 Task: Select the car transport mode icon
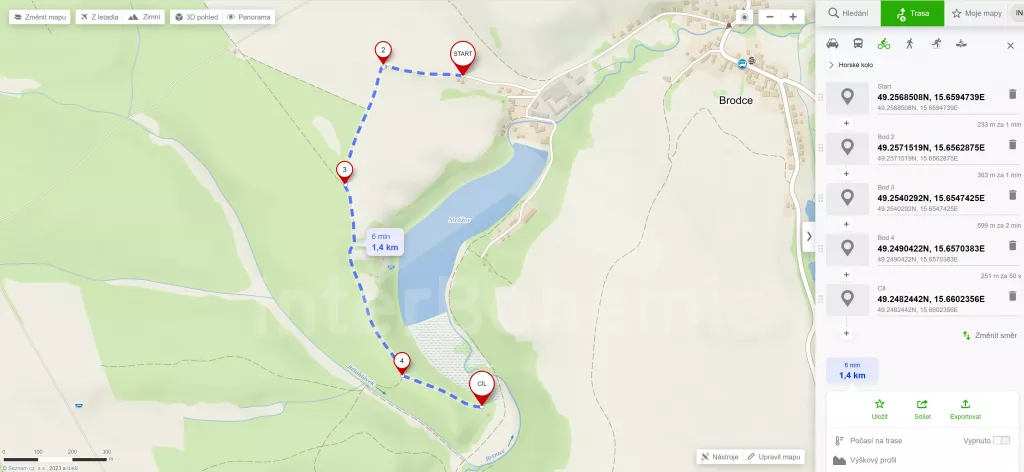coord(832,44)
